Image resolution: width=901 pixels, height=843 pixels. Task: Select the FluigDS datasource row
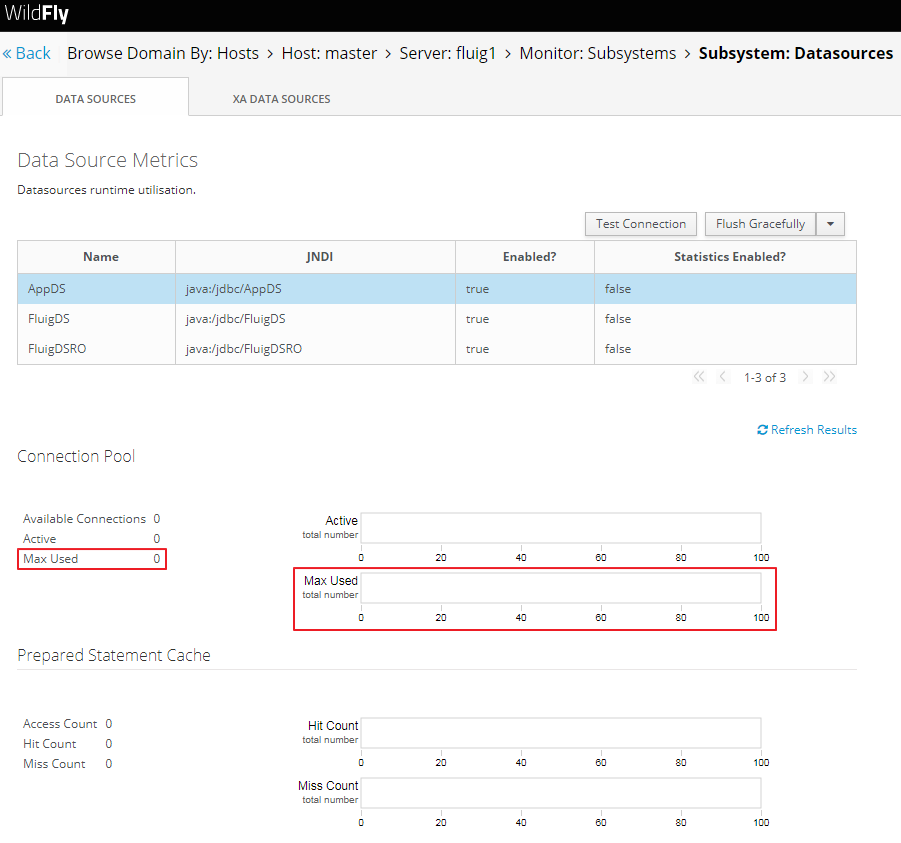point(437,319)
